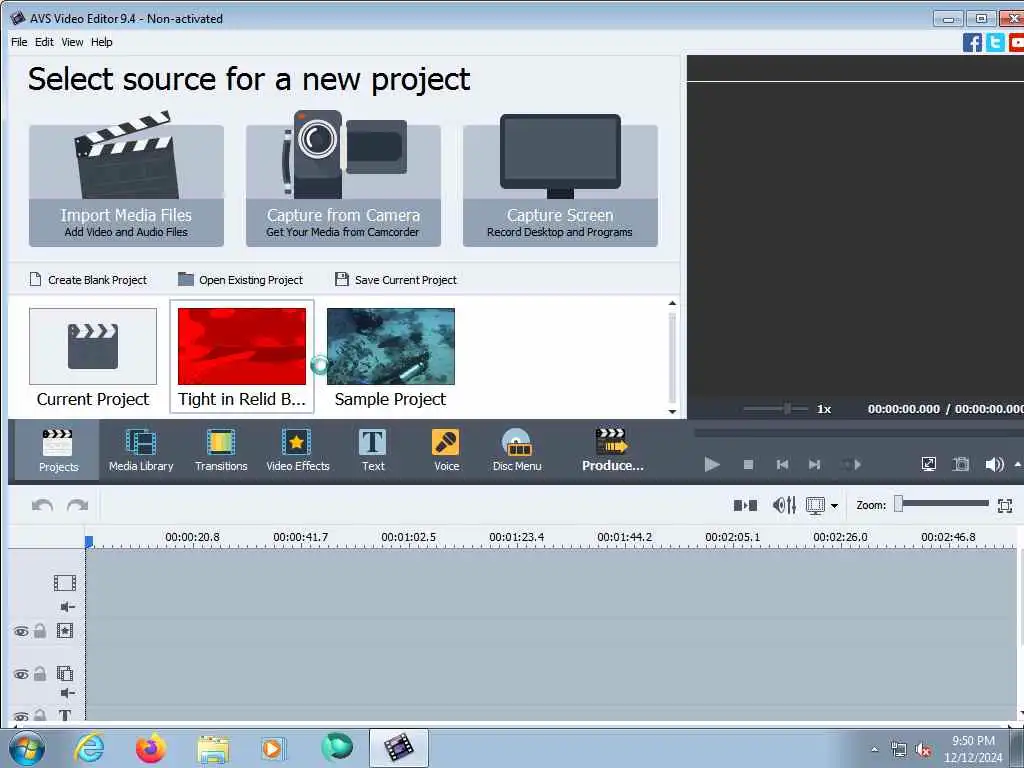
Task: Click Capture Screen tile
Action: click(560, 185)
